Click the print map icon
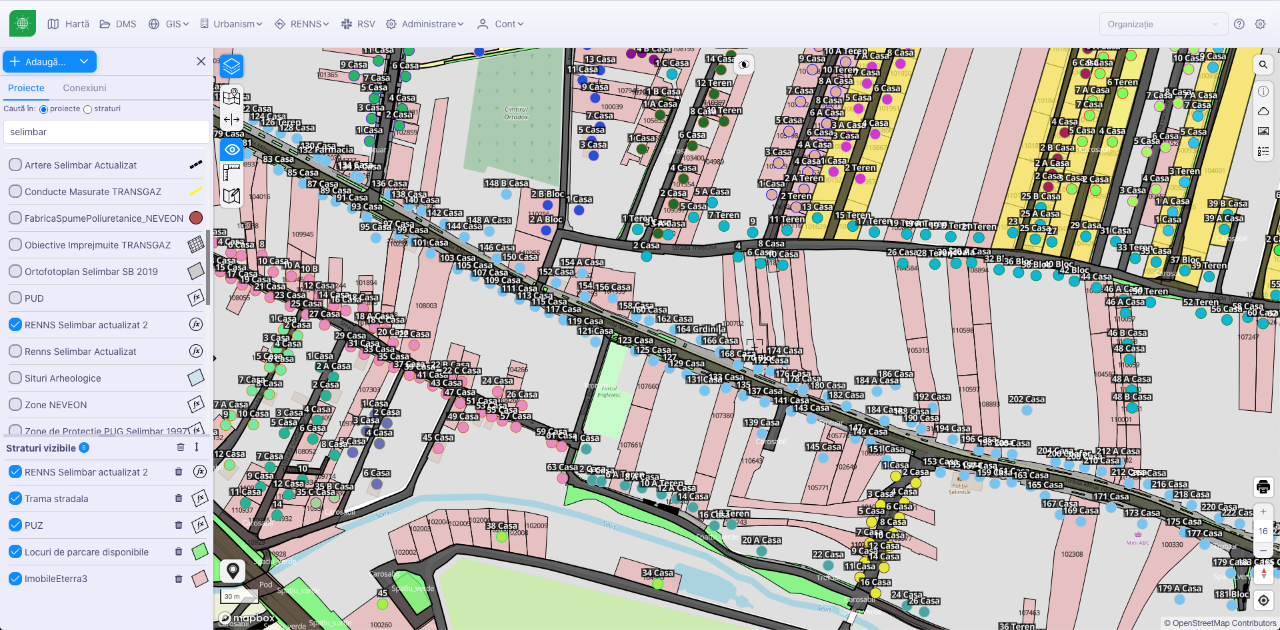1280x630 pixels. [1264, 487]
